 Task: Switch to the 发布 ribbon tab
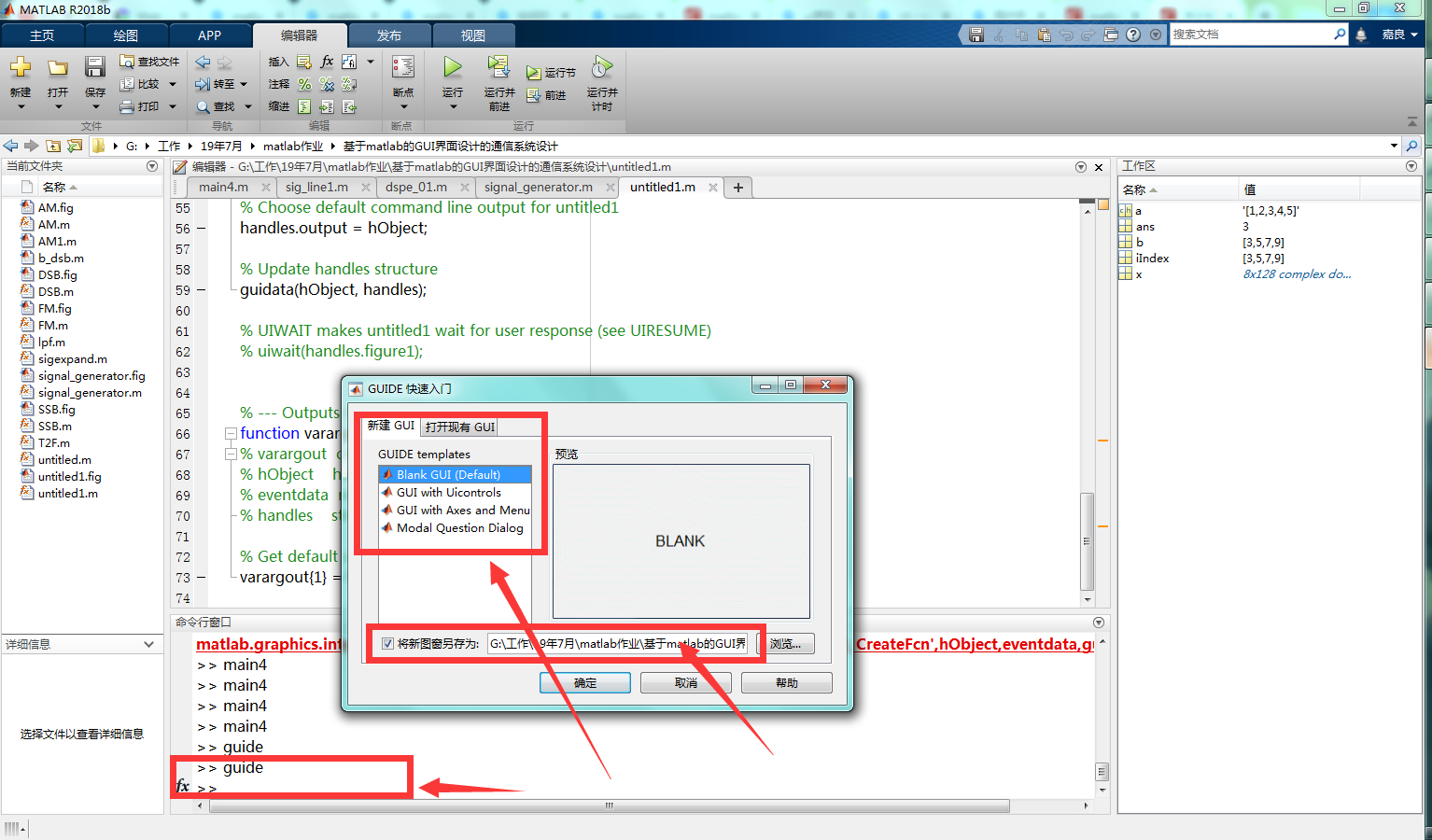coord(389,35)
